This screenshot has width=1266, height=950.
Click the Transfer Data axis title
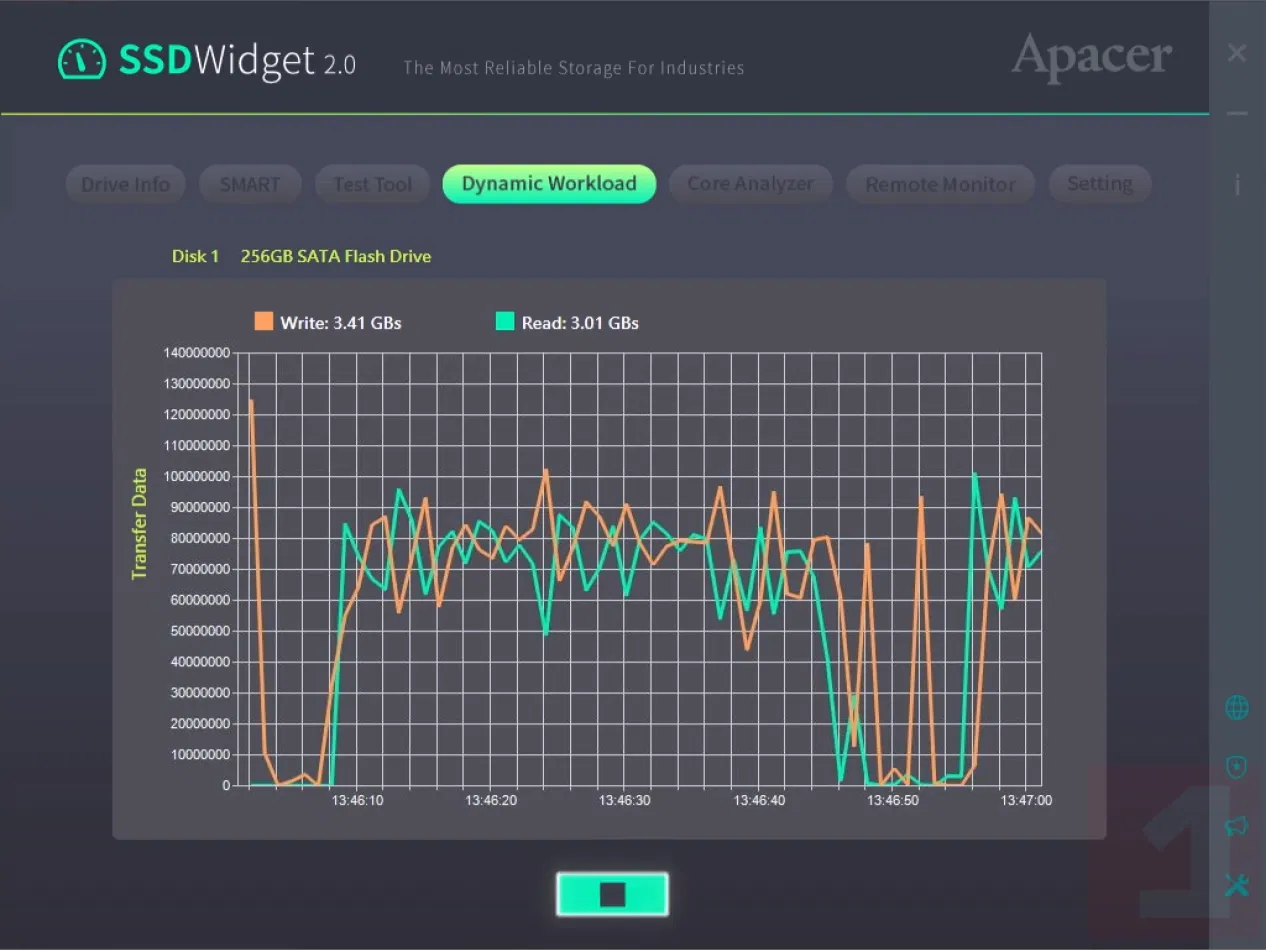139,524
